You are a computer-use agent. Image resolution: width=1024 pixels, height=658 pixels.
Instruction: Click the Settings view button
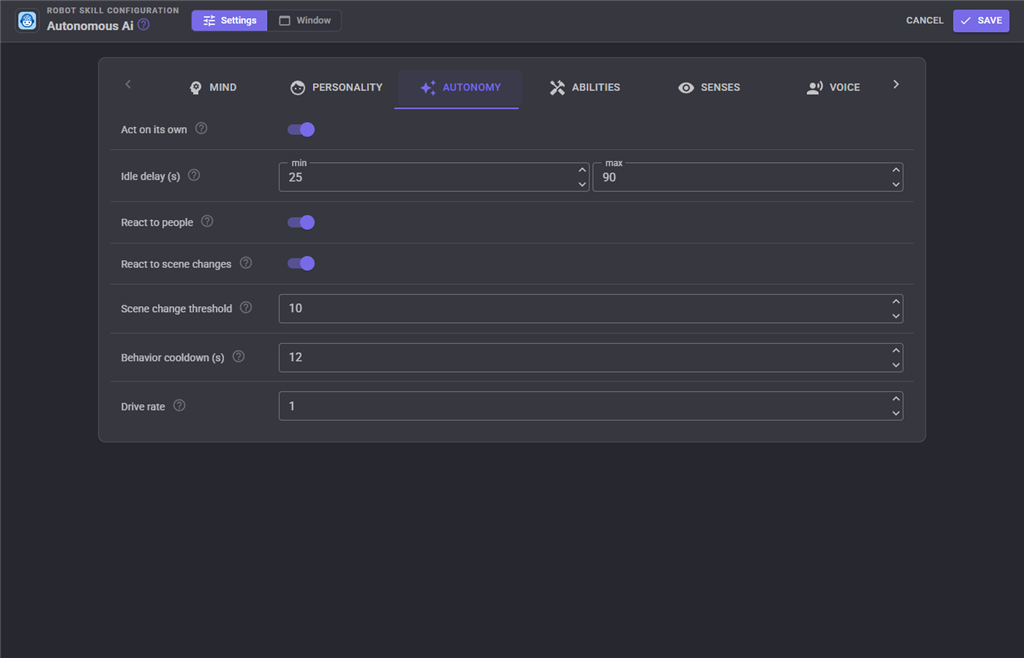(229, 21)
